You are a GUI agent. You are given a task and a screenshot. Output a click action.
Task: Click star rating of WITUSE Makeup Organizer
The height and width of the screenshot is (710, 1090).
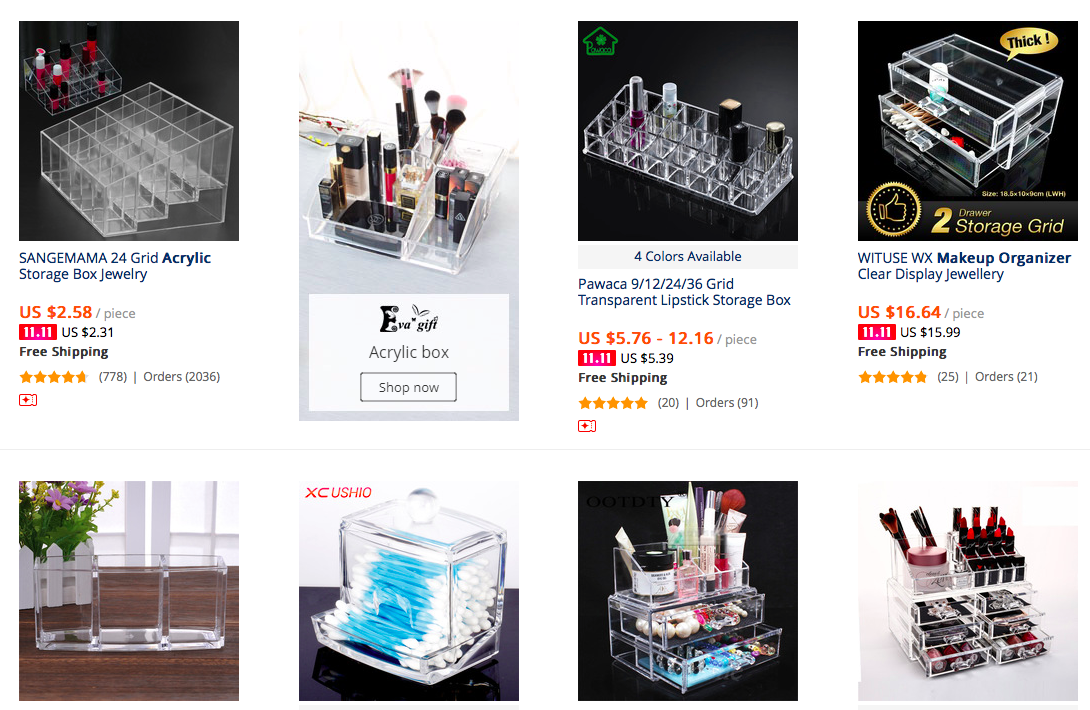pyautogui.click(x=893, y=377)
